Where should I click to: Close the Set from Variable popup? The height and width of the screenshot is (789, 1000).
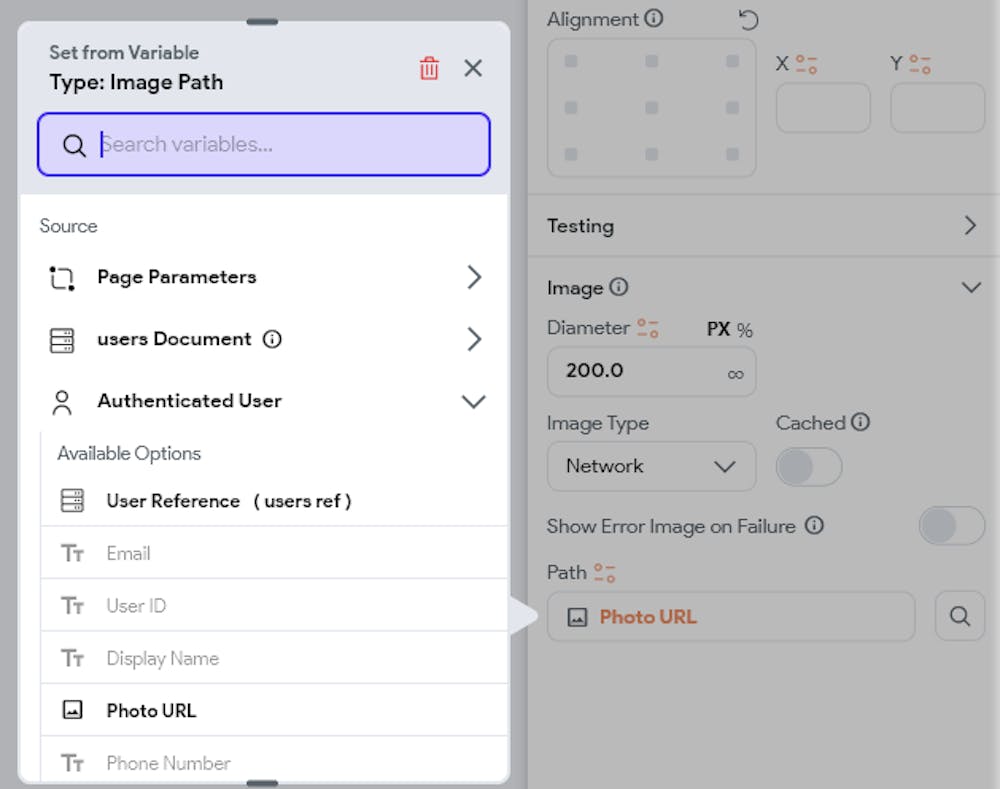pos(473,68)
